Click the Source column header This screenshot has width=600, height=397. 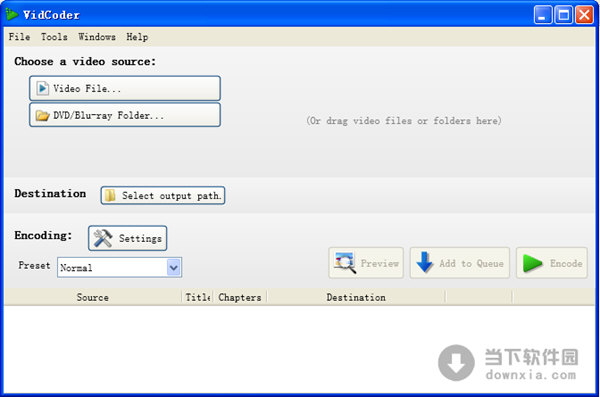coord(93,297)
